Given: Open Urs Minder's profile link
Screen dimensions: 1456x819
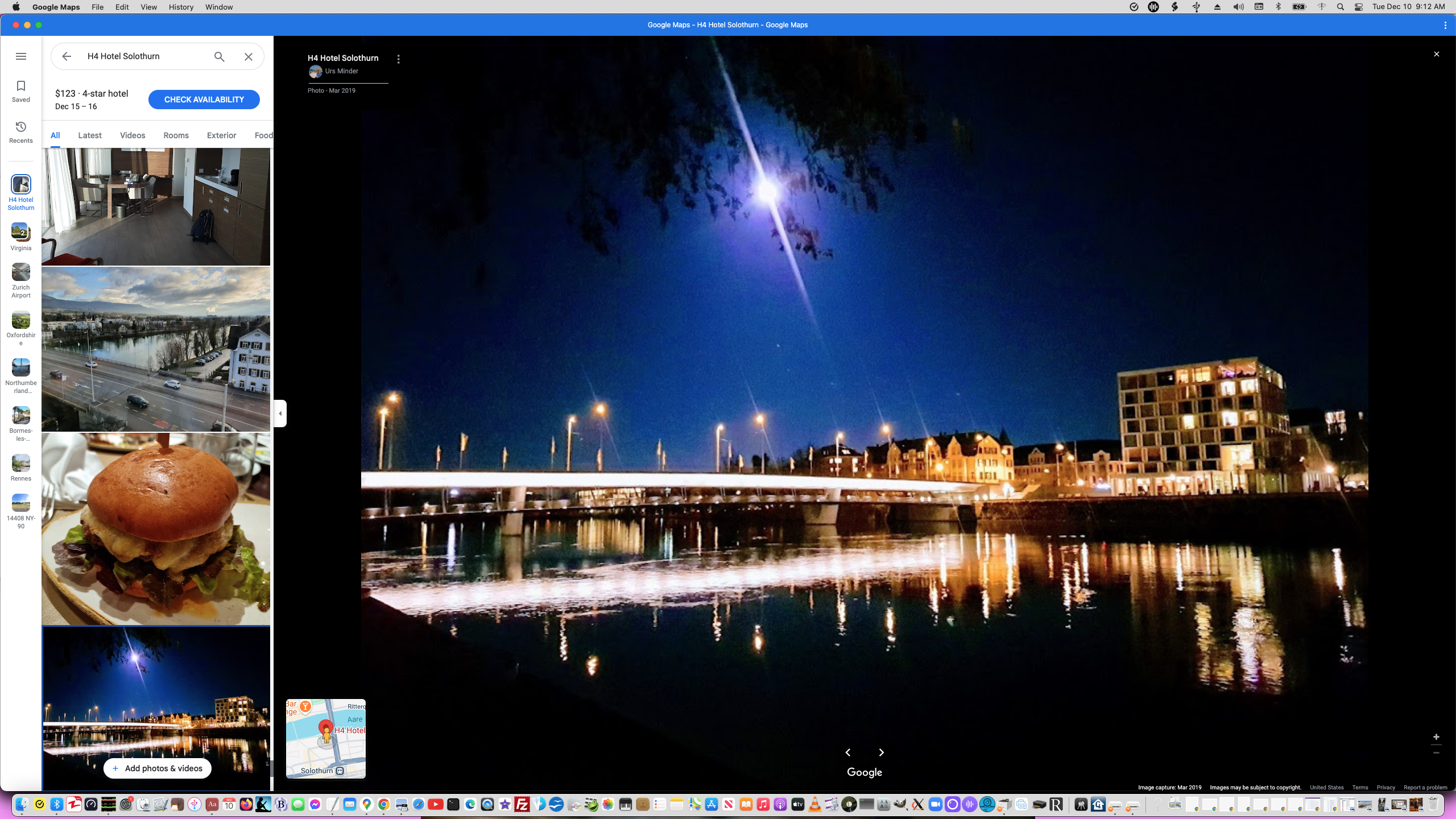Looking at the screenshot, I should pyautogui.click(x=341, y=71).
